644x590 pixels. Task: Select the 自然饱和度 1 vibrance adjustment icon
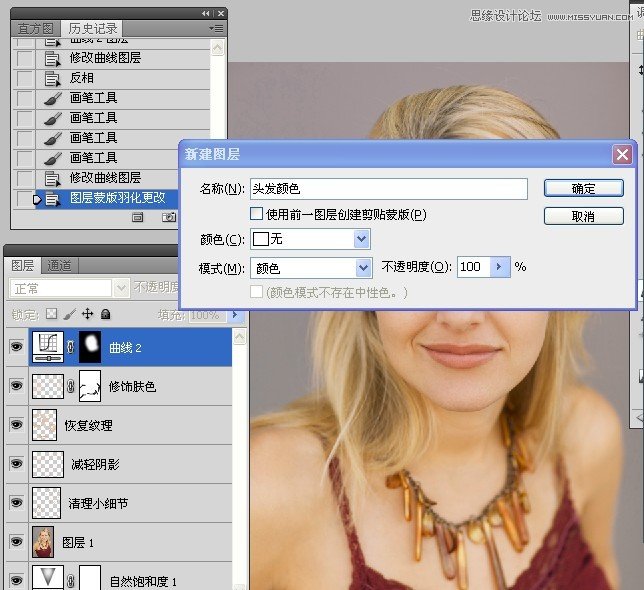coord(48,577)
